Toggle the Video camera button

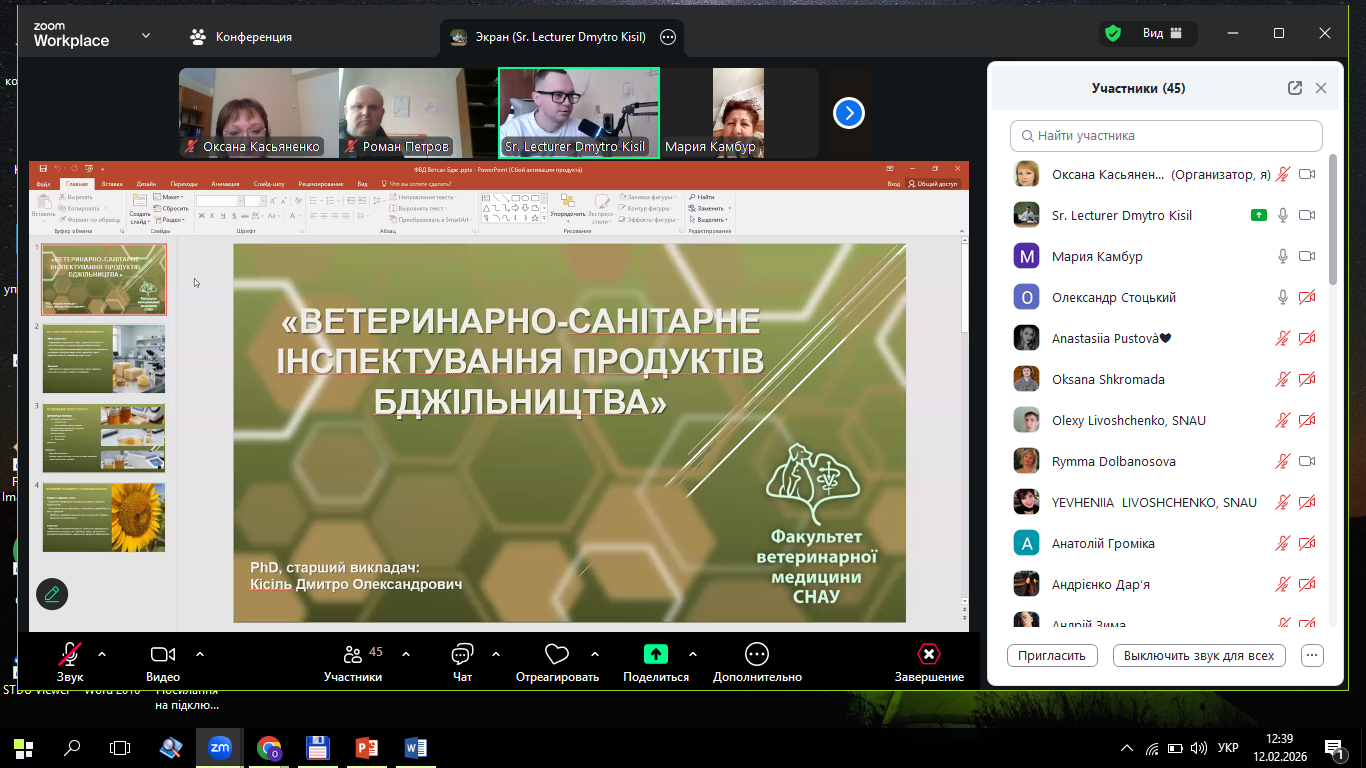pos(163,655)
